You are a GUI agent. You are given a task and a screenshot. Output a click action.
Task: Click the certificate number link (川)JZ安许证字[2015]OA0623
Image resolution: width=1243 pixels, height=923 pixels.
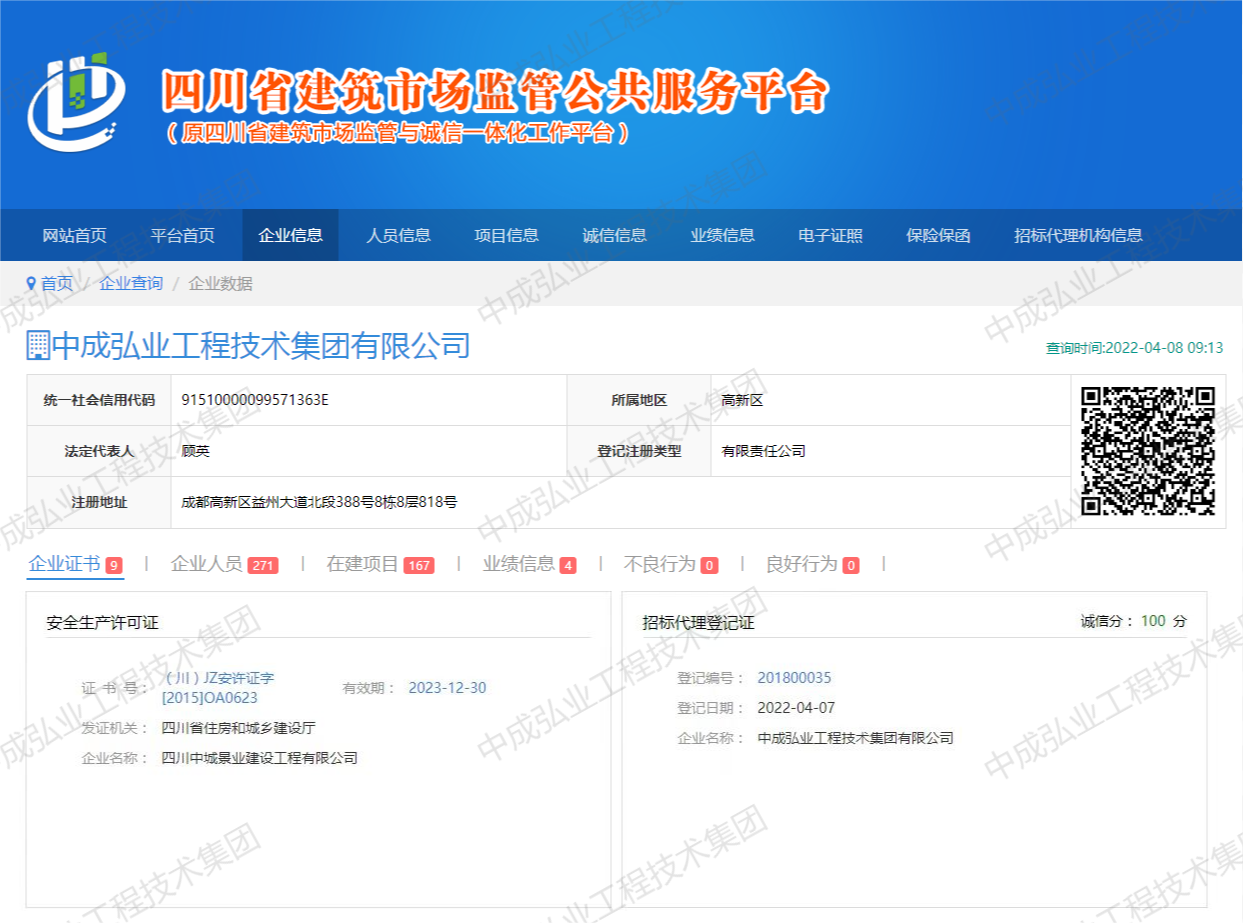218,688
